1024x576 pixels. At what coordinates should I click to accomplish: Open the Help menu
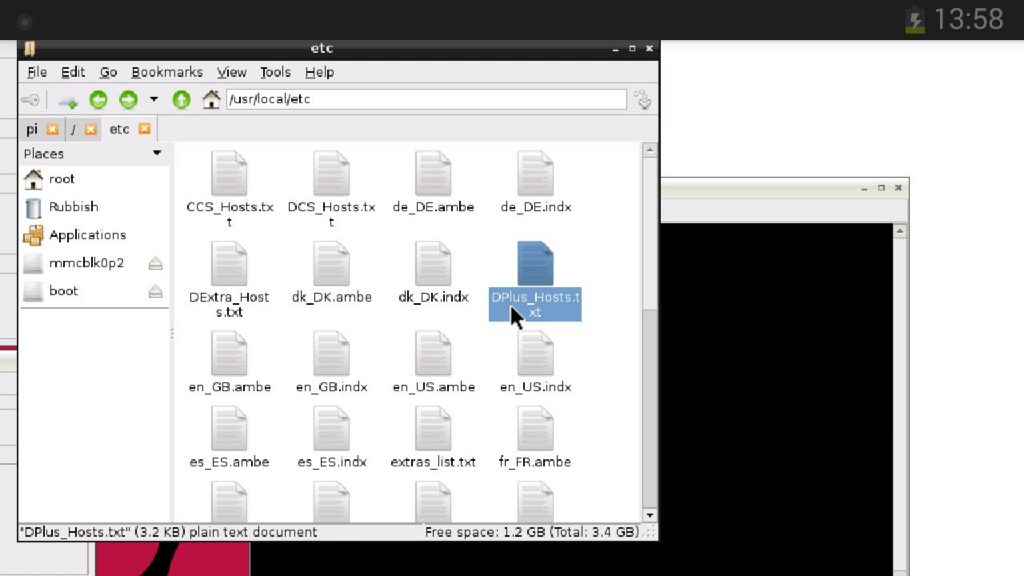319,72
